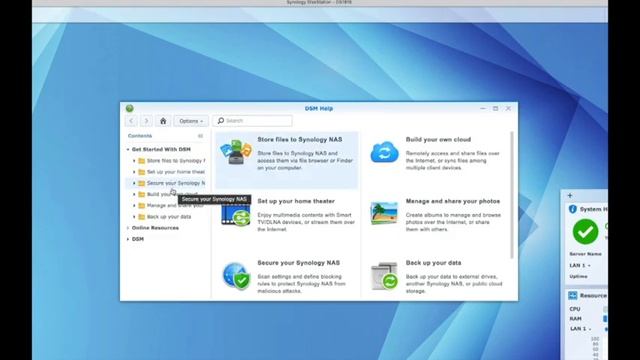Click folder icon beside Manage and share
This screenshot has height=360, width=640.
tap(142, 205)
